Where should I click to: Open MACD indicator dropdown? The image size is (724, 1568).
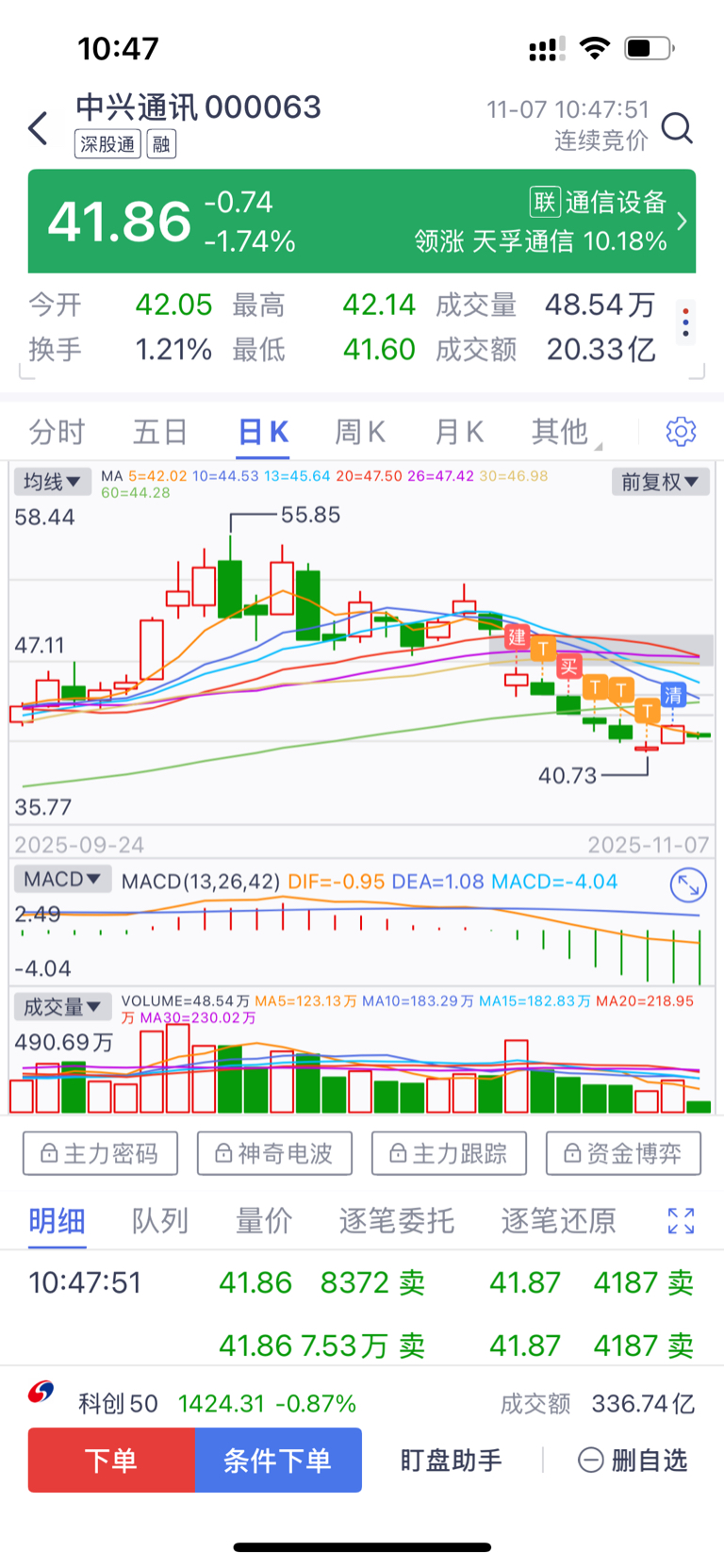[x=62, y=880]
